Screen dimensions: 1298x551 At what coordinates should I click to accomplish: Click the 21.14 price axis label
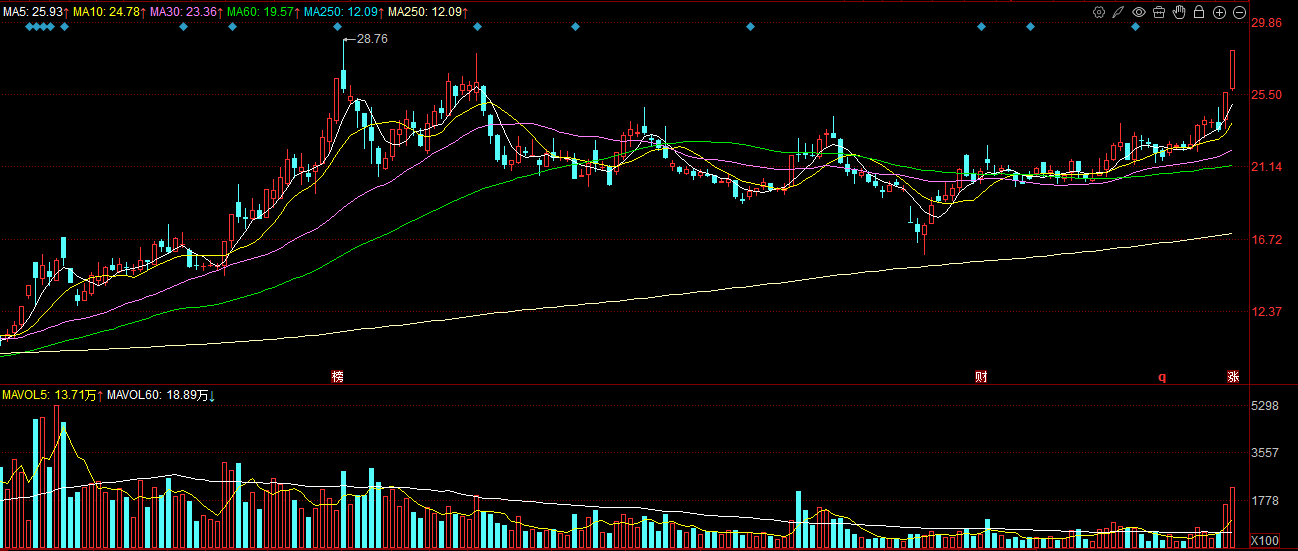pos(1266,167)
